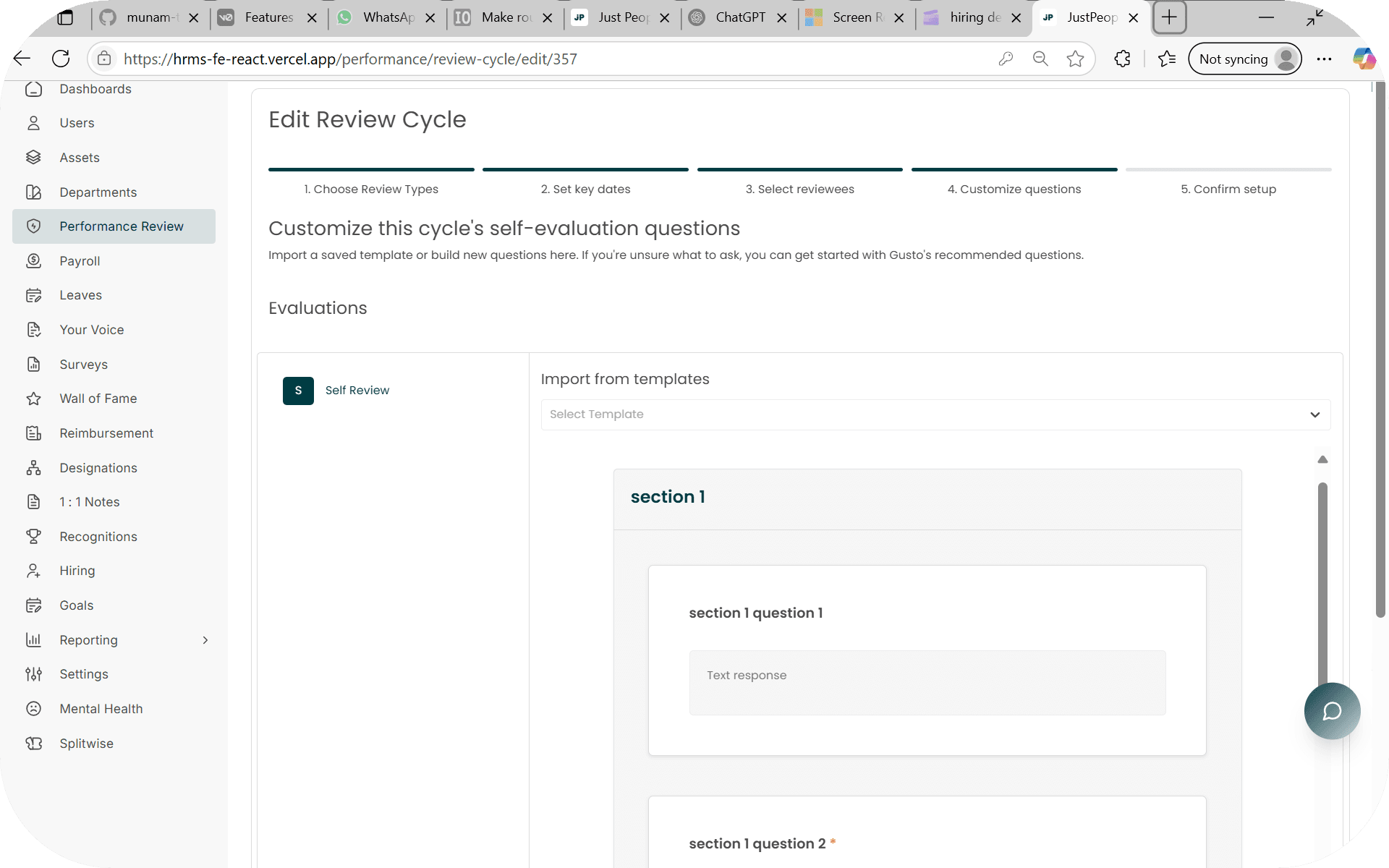Click the Splitwise sidebar icon
This screenshot has height=868, width=1389.
[x=33, y=744]
